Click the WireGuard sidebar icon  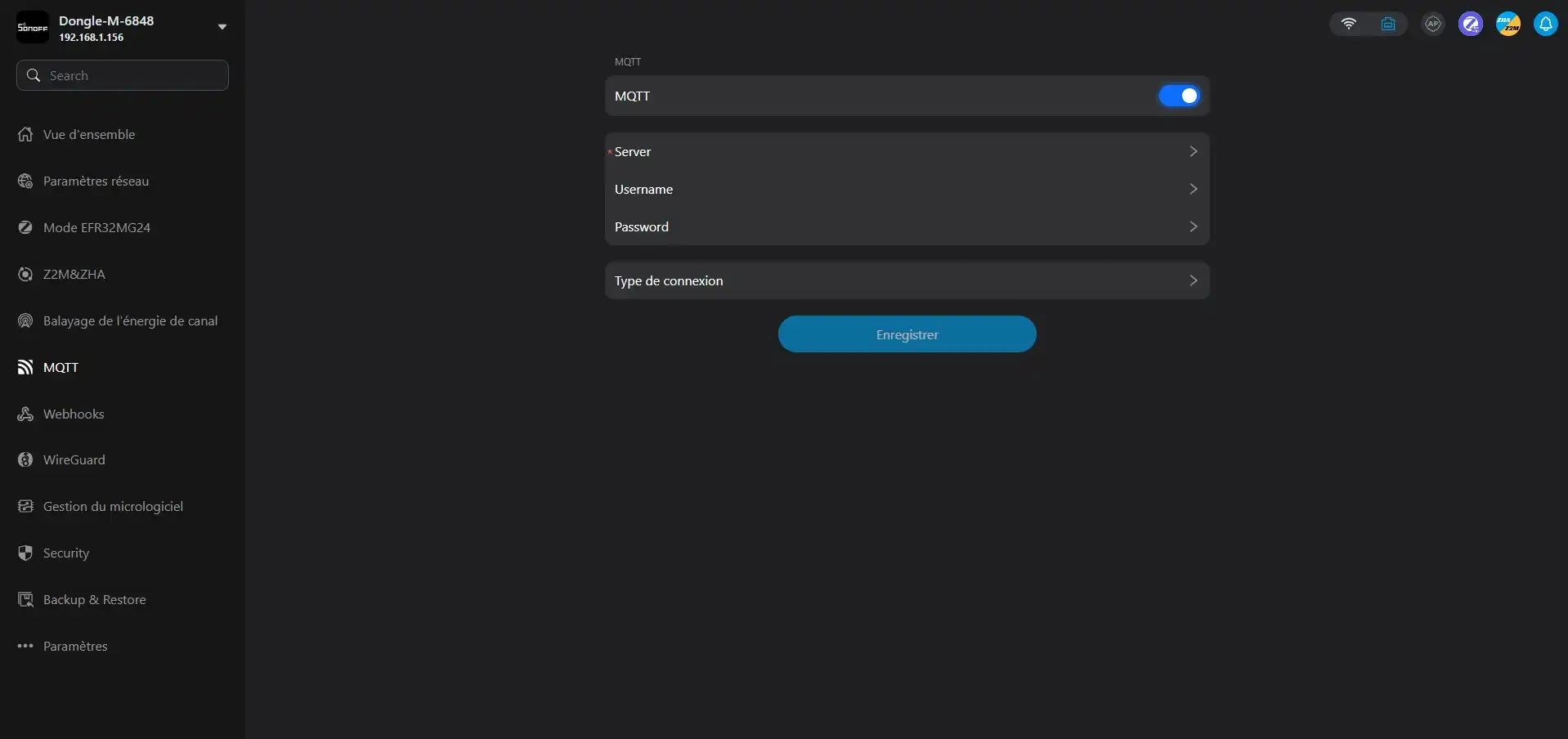tap(25, 460)
